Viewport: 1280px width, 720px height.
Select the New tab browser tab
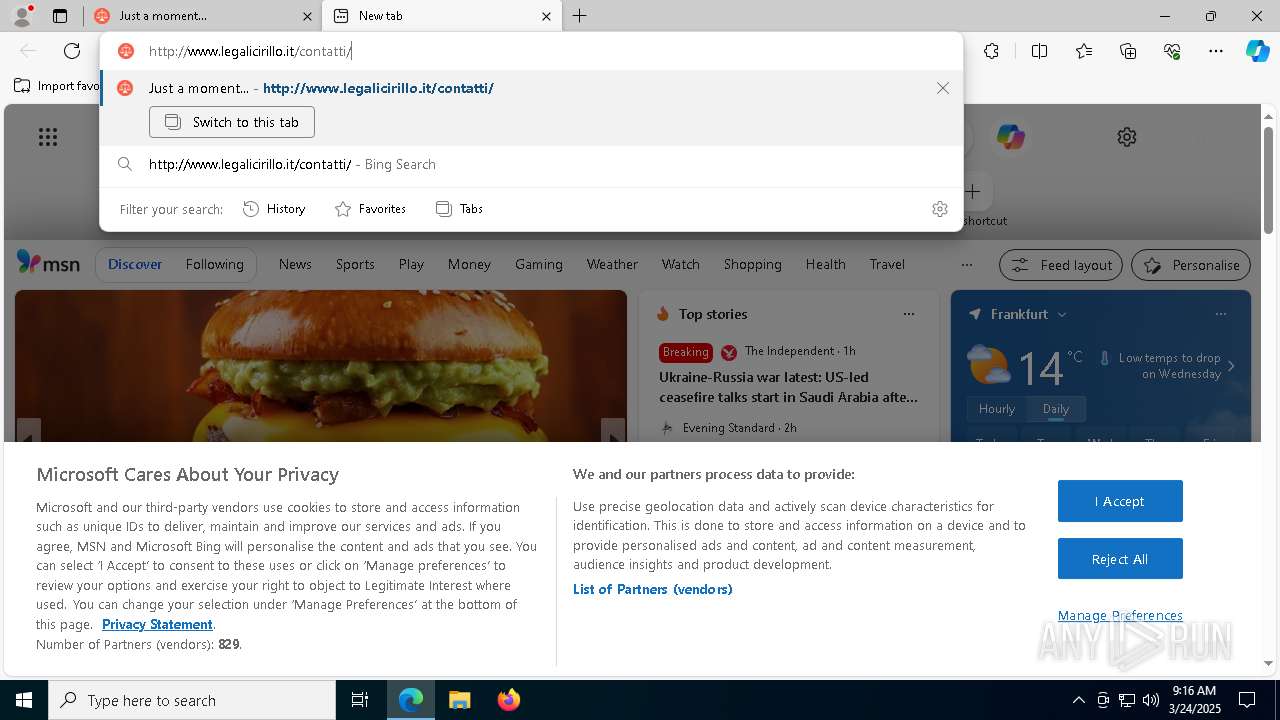pyautogui.click(x=441, y=16)
